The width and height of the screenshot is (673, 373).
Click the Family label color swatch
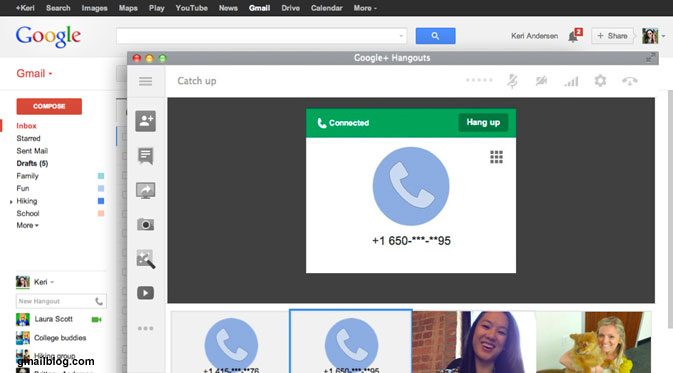101,176
